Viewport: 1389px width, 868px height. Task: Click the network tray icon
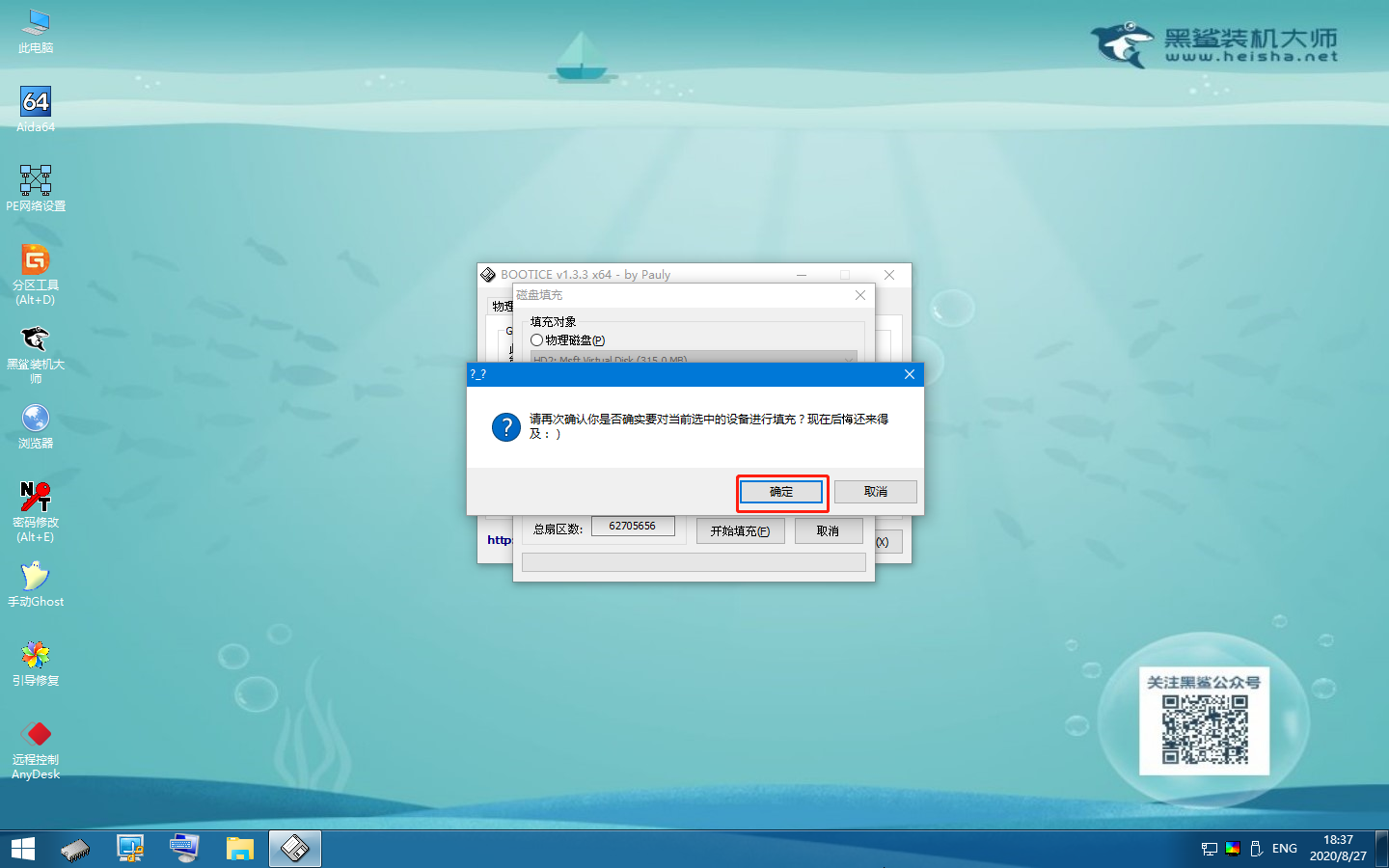tap(1209, 849)
